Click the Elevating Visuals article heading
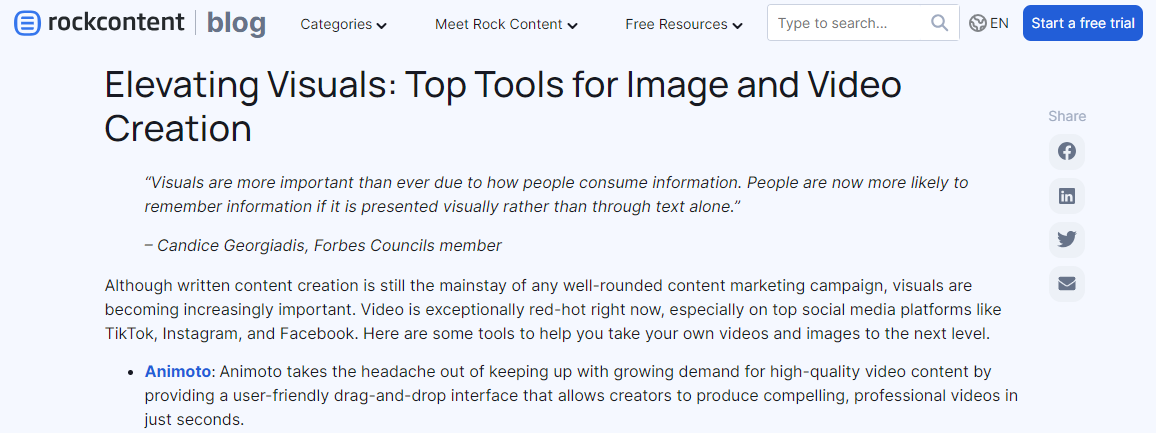This screenshot has width=1156, height=433. (x=503, y=107)
